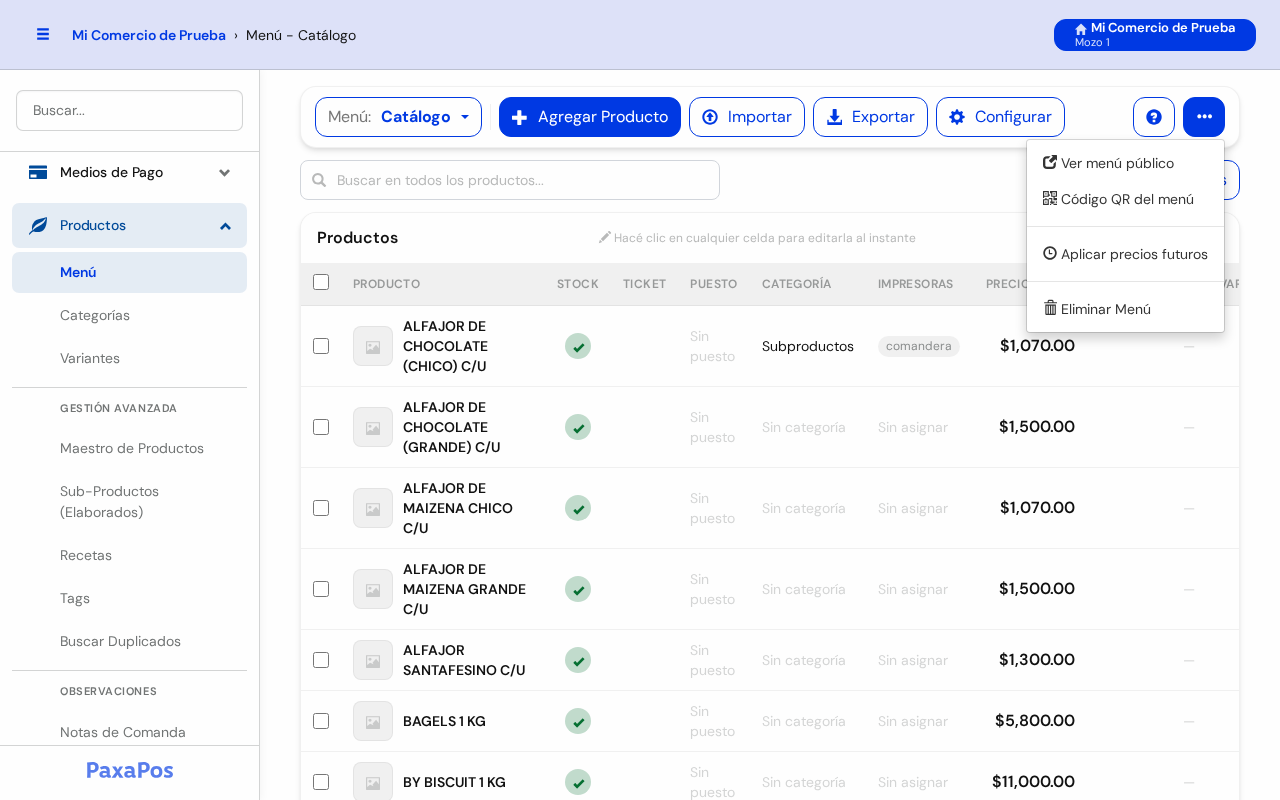Click the stock check icon for ALFAJOR SANTAFESINO C/U

[x=578, y=660]
